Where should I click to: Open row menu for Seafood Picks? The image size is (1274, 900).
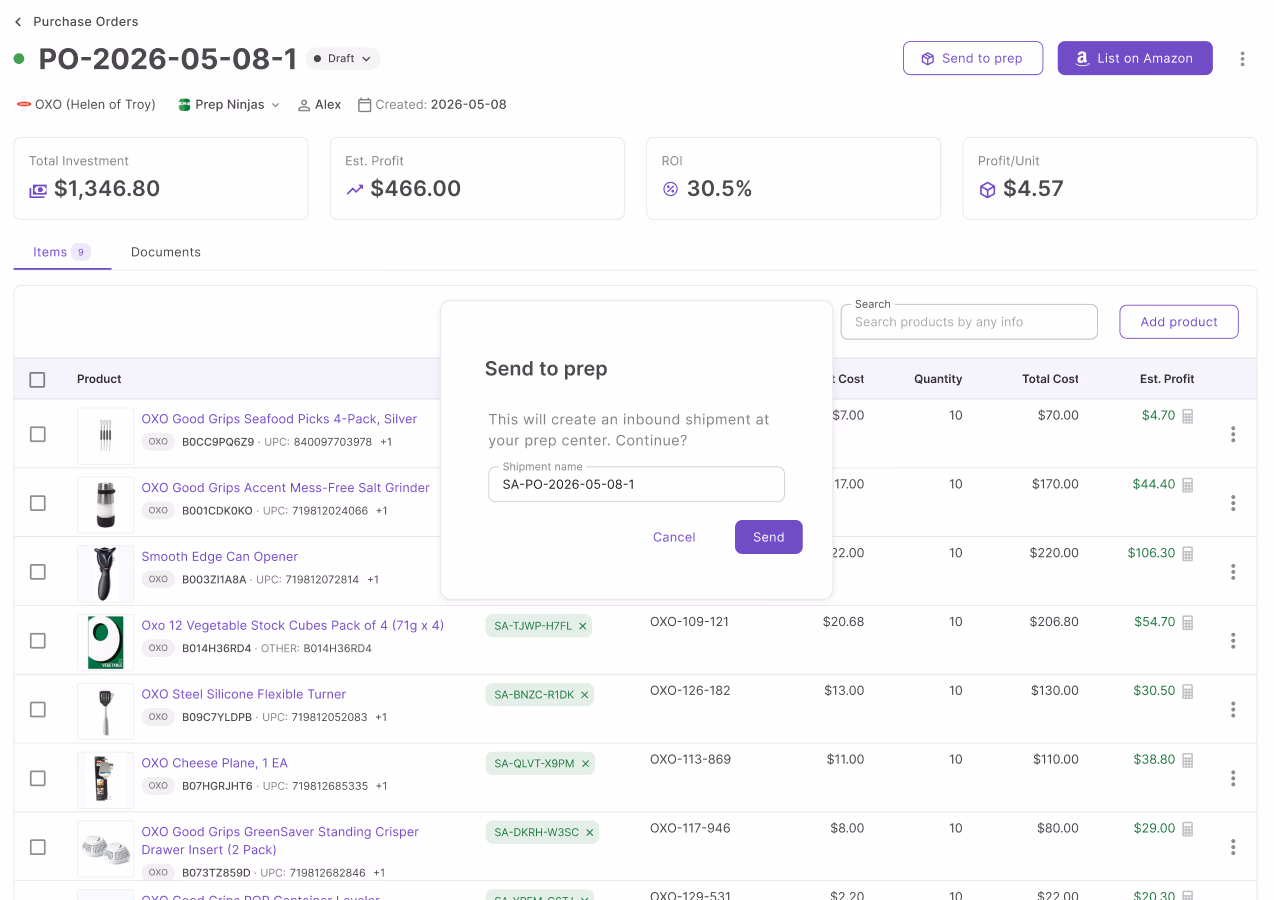pos(1233,434)
